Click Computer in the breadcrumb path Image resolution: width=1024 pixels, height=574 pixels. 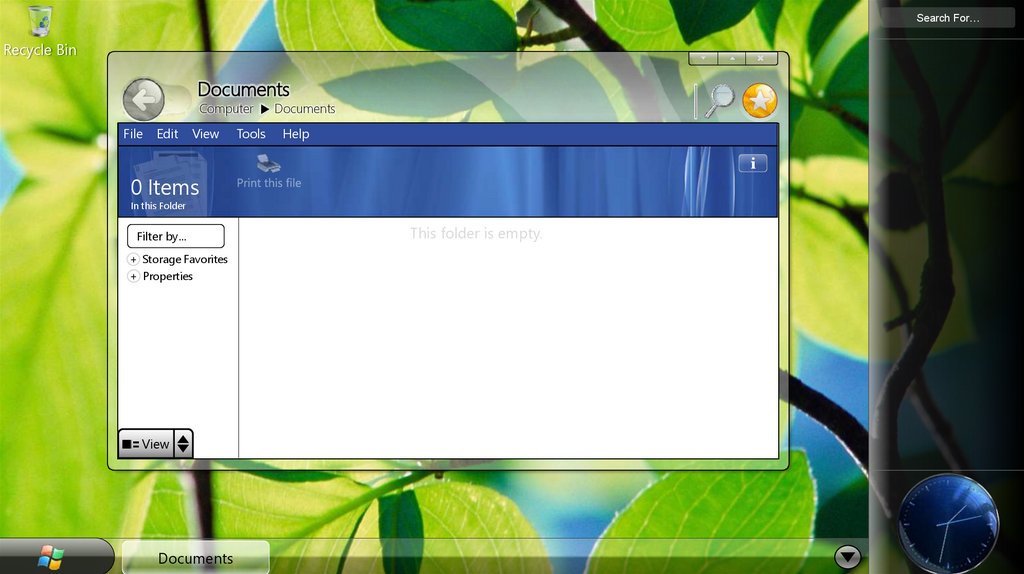click(226, 109)
